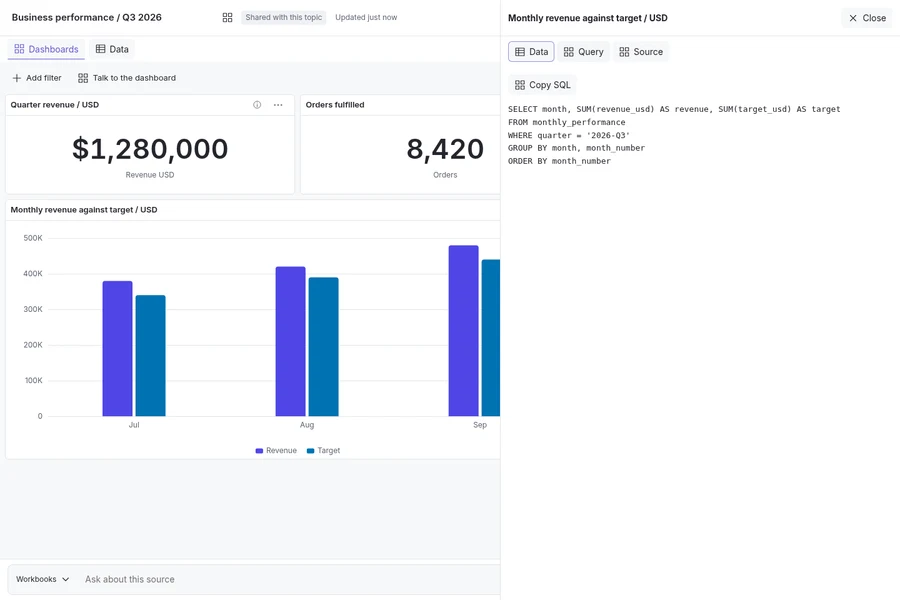The width and height of the screenshot is (900, 600).
Task: Click the WHERE quarter SQL line
Action: click(569, 136)
